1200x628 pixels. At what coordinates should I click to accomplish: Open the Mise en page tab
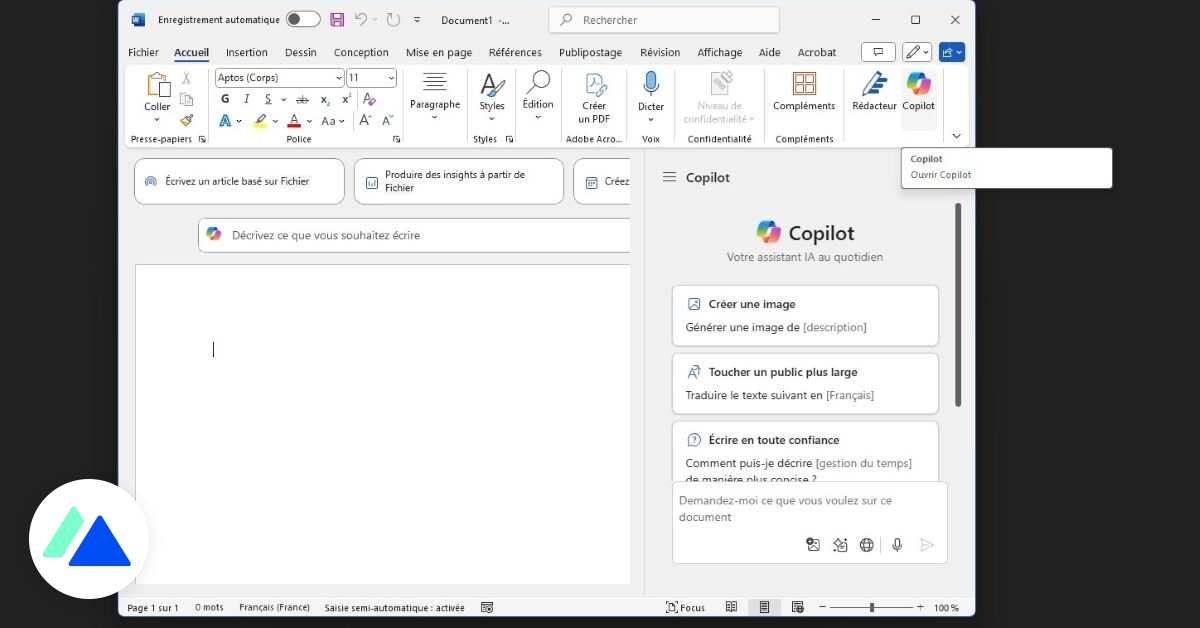point(438,53)
